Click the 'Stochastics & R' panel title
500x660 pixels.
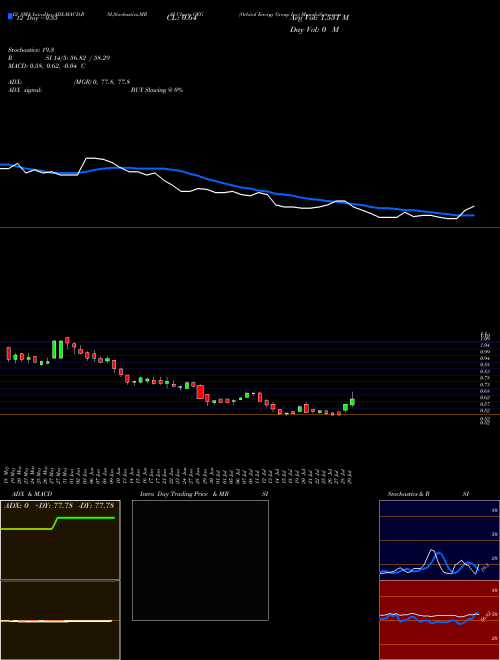coord(409,494)
